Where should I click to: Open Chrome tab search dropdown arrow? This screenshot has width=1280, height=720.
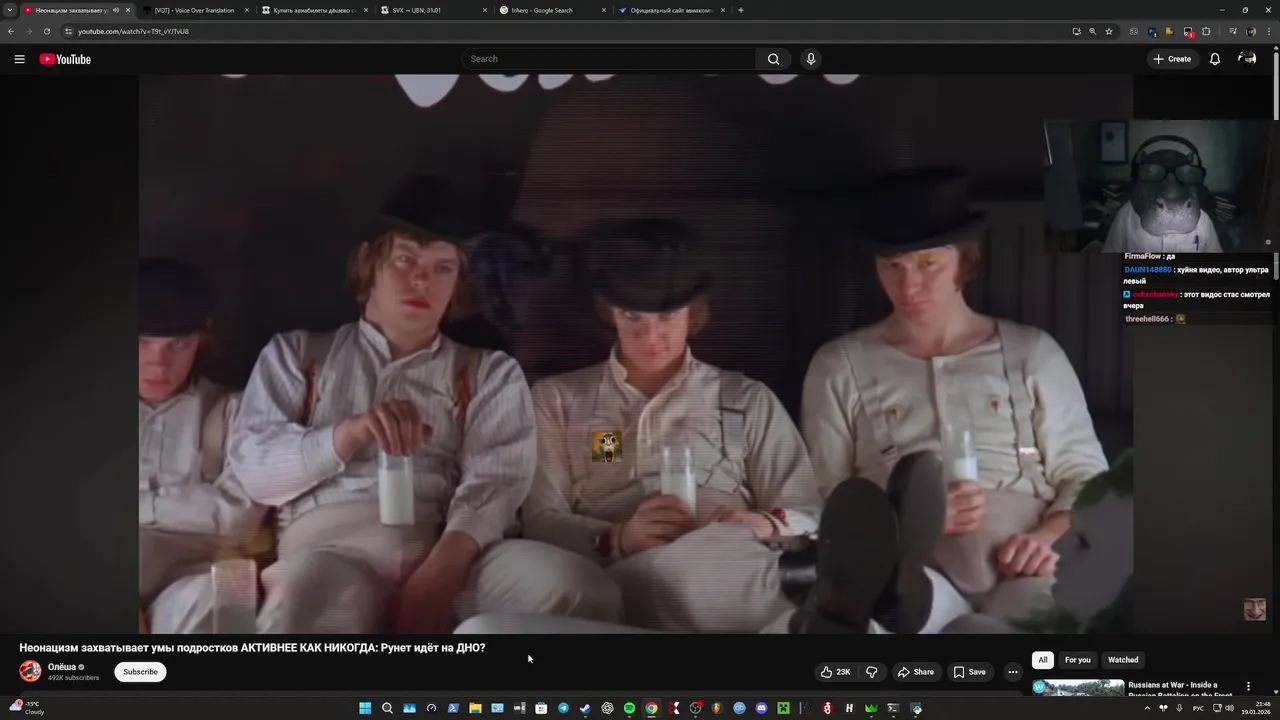[10, 10]
